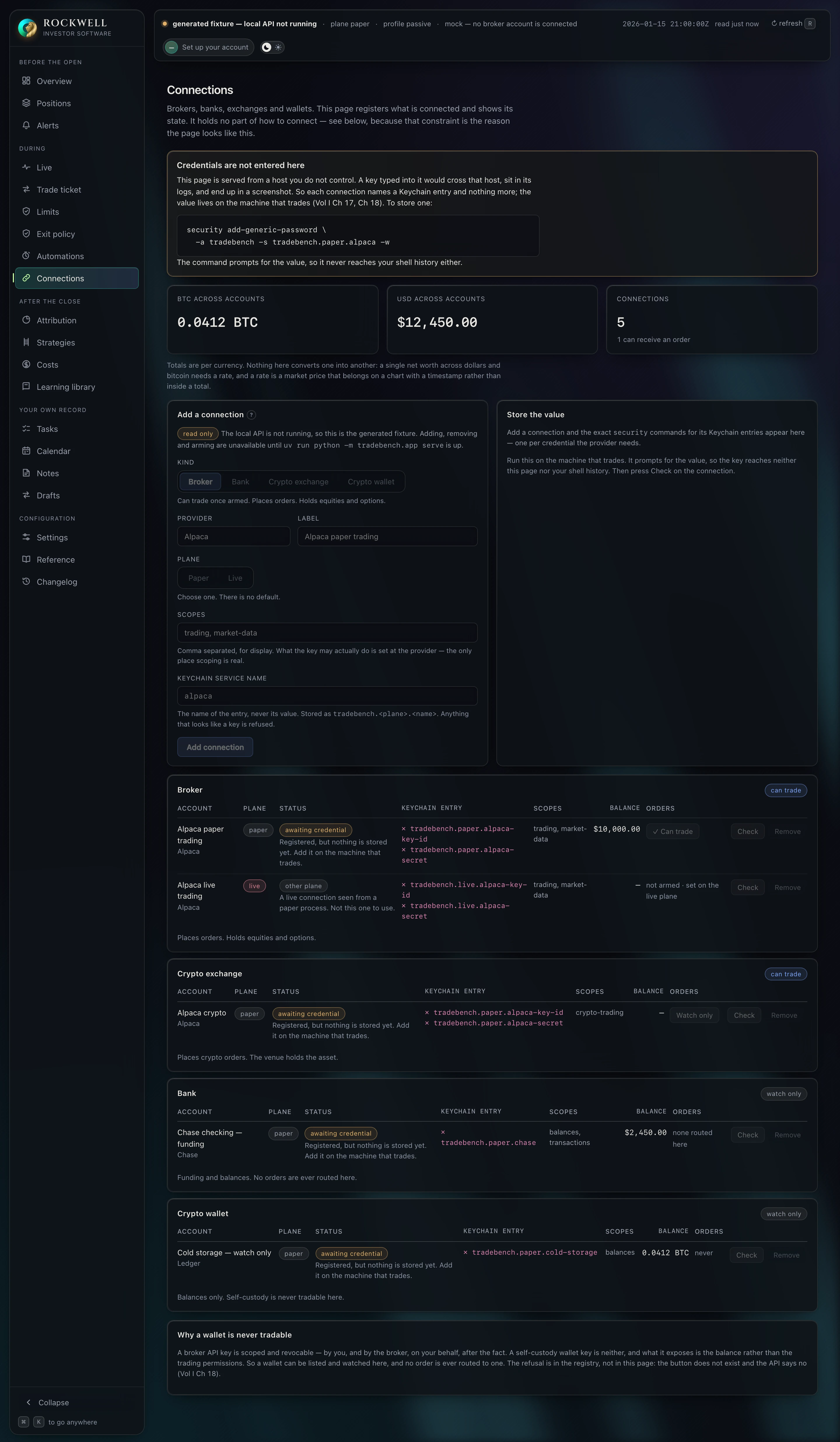
Task: Open Automations via its timer icon
Action: tap(26, 256)
